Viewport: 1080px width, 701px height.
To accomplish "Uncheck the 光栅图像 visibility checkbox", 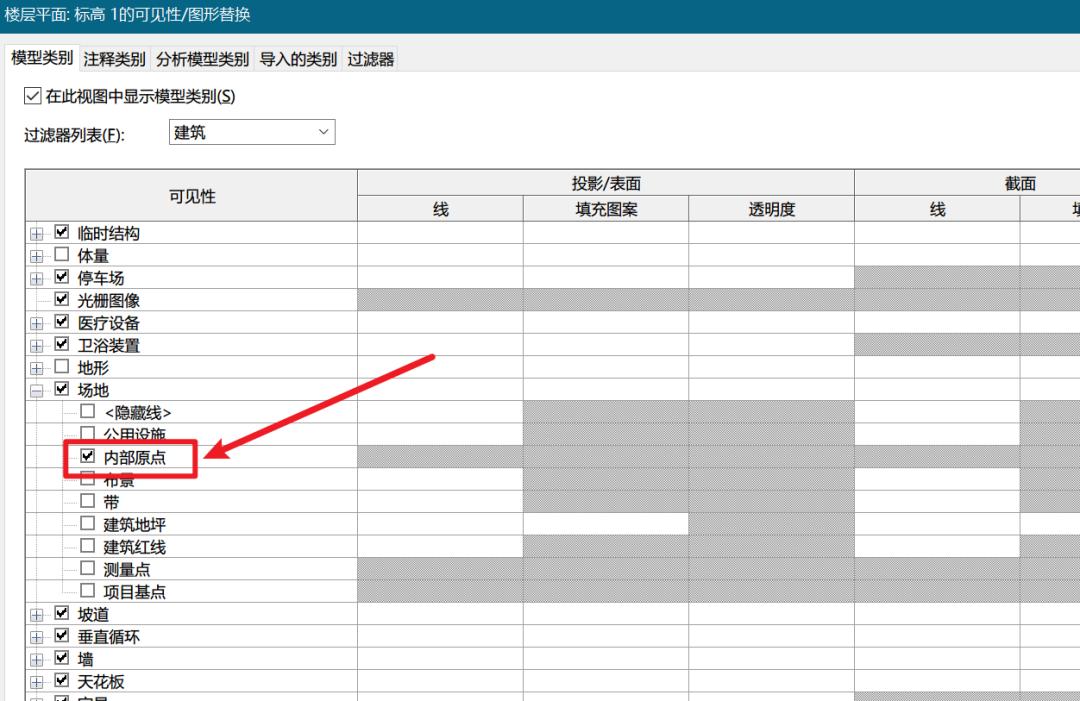I will [x=62, y=299].
